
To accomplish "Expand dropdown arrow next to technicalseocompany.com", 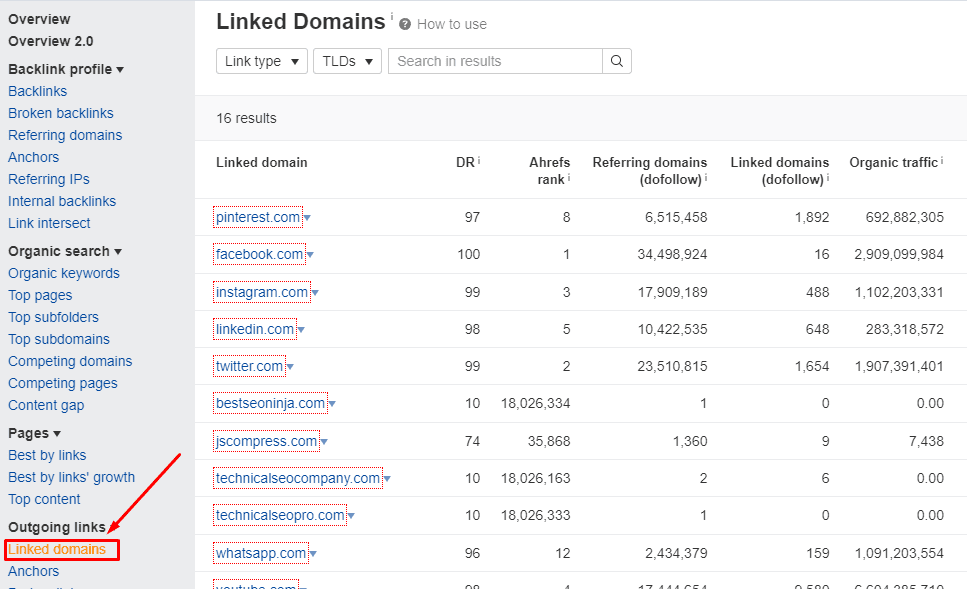I will (387, 479).
